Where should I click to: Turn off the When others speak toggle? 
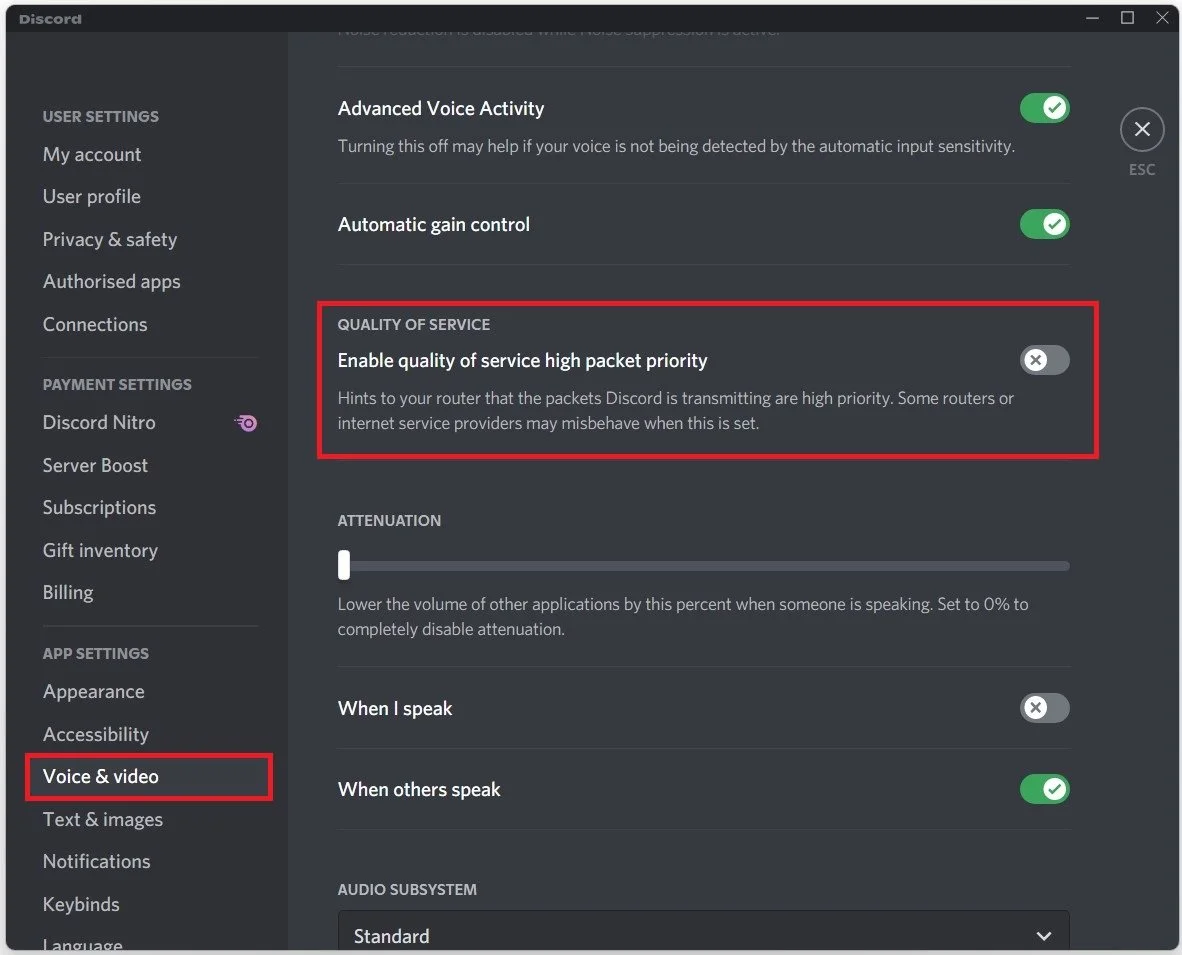pos(1044,789)
